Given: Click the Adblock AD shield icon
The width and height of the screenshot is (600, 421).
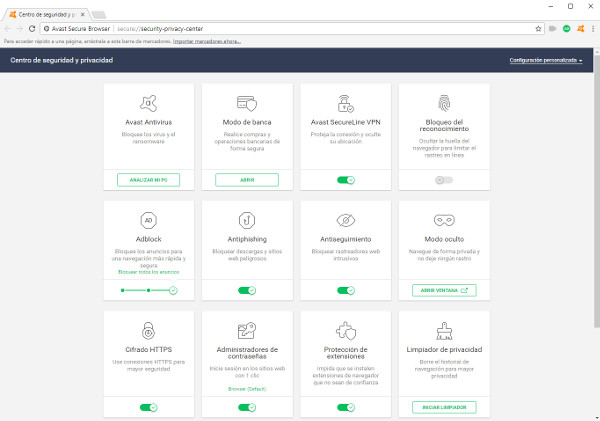Looking at the screenshot, I should click(x=149, y=219).
